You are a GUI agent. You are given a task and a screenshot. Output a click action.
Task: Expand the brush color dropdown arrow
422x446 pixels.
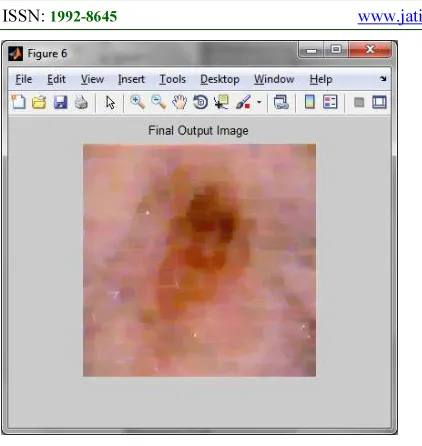coord(259,102)
